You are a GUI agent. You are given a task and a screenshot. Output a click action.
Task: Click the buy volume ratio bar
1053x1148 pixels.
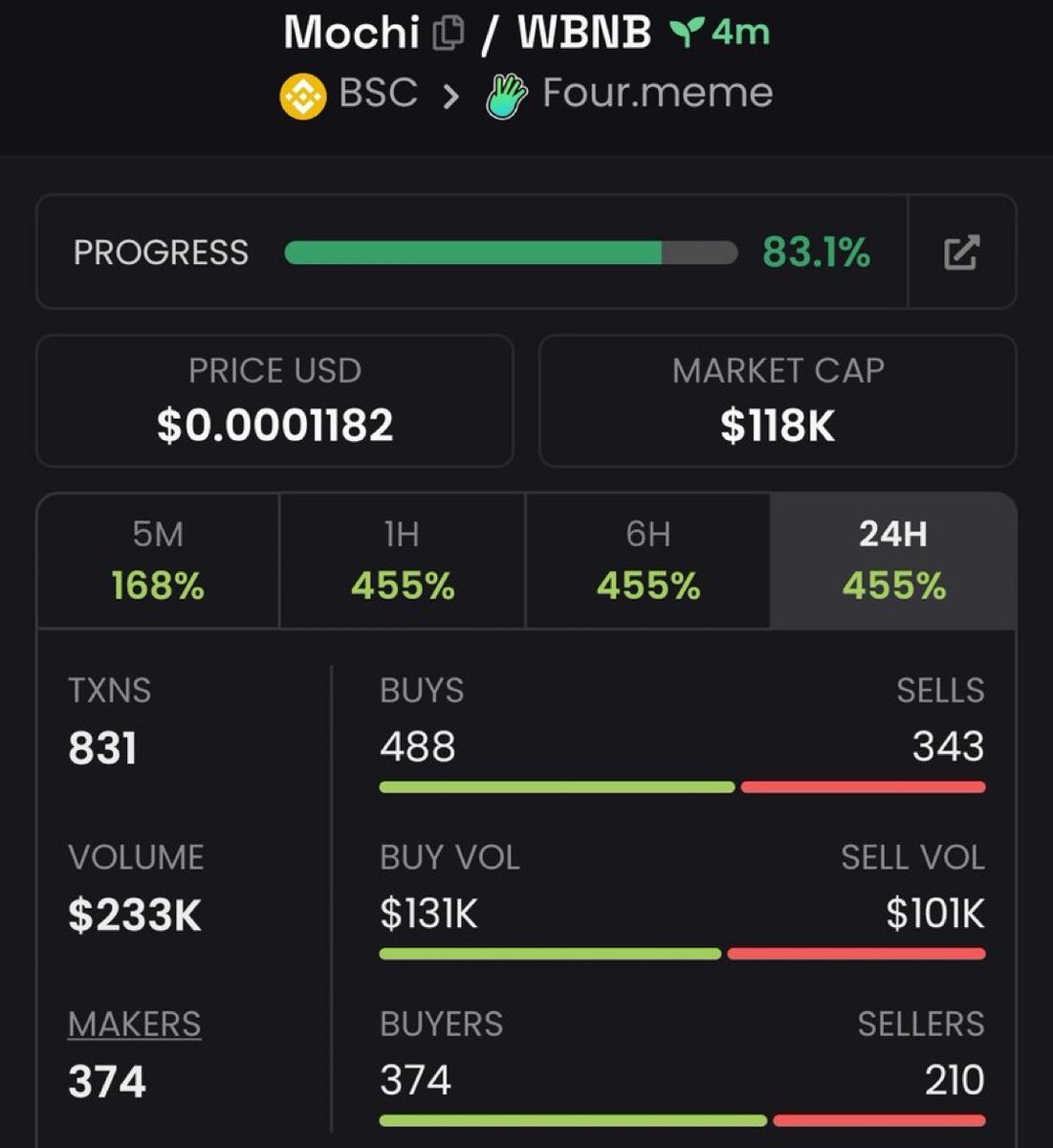682,954
